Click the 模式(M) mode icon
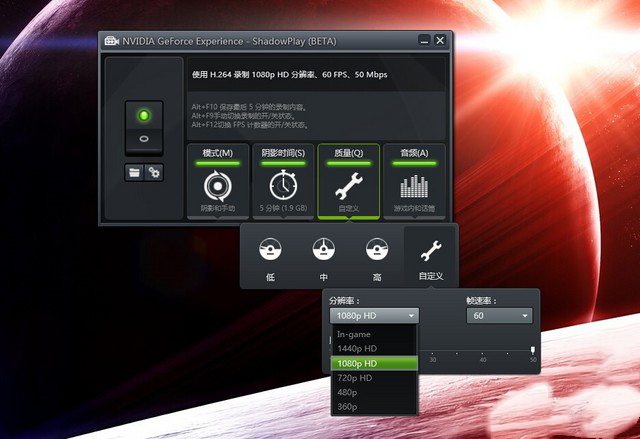 coord(217,186)
